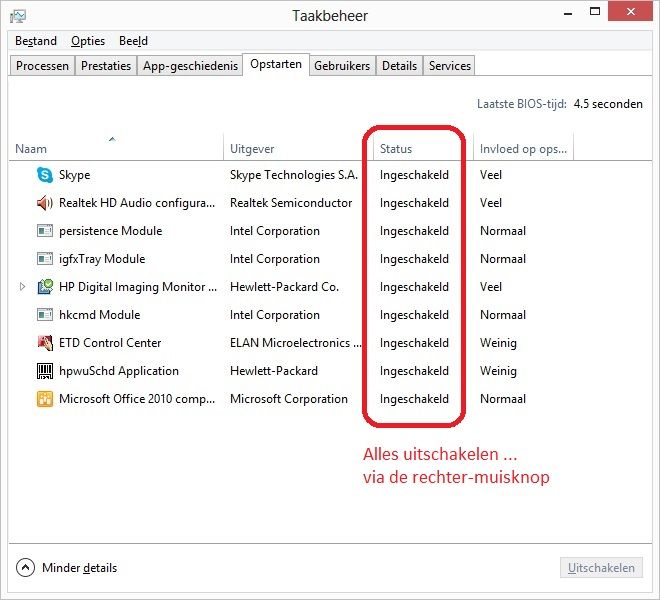Screen dimensions: 660x600
Task: Expand the HP Digital Imaging Monitor entry
Action: pyautogui.click(x=22, y=287)
